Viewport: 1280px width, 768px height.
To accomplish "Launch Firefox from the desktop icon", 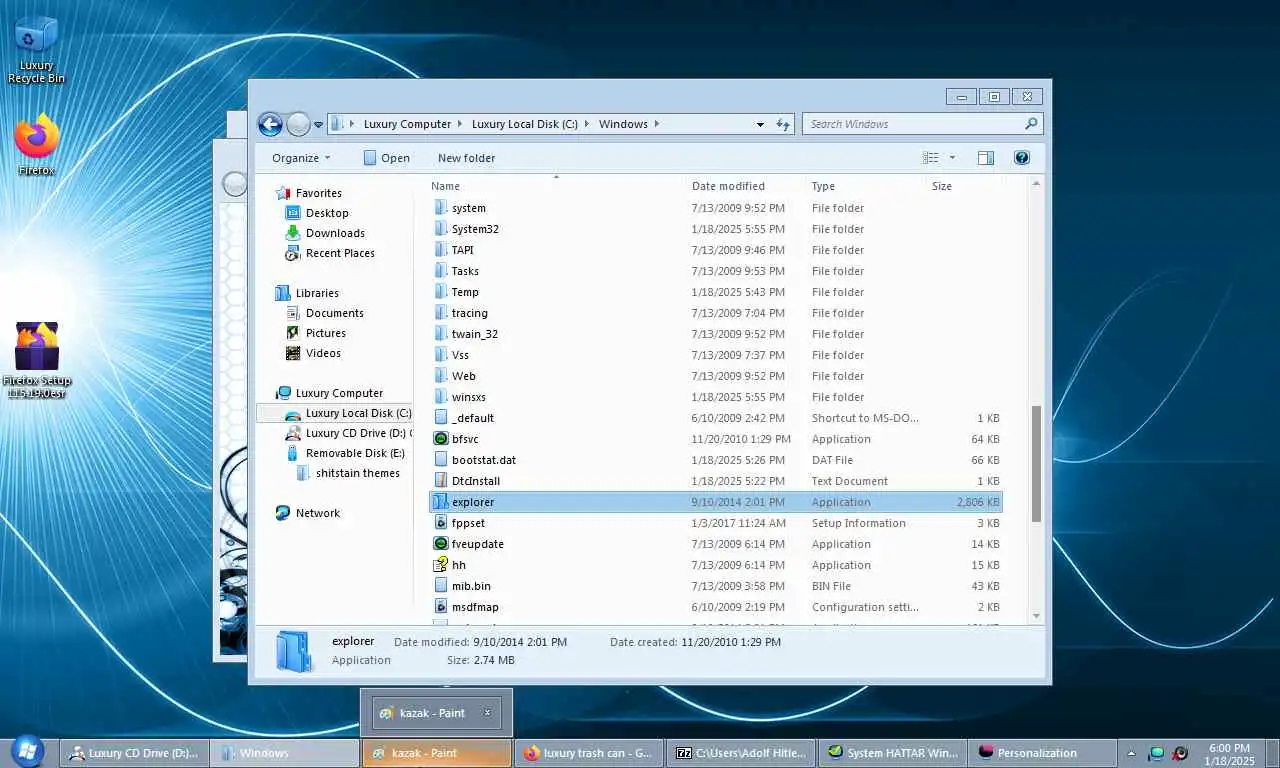I will (36, 145).
